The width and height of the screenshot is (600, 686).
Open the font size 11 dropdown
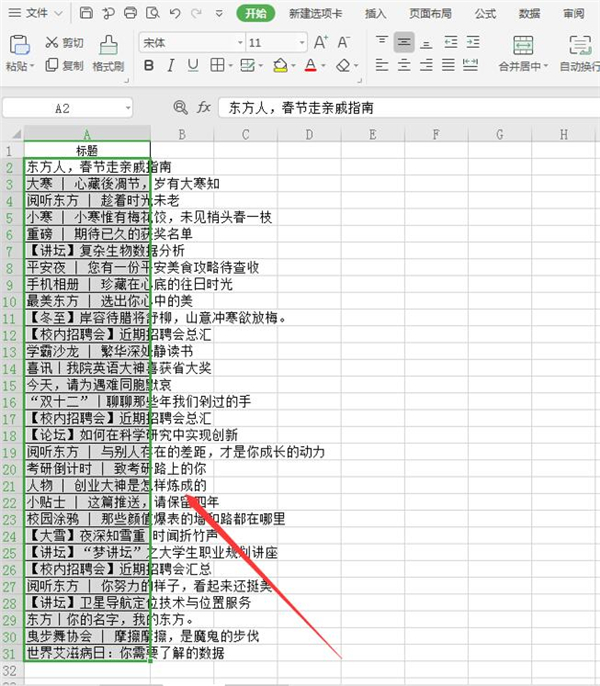pyautogui.click(x=302, y=43)
